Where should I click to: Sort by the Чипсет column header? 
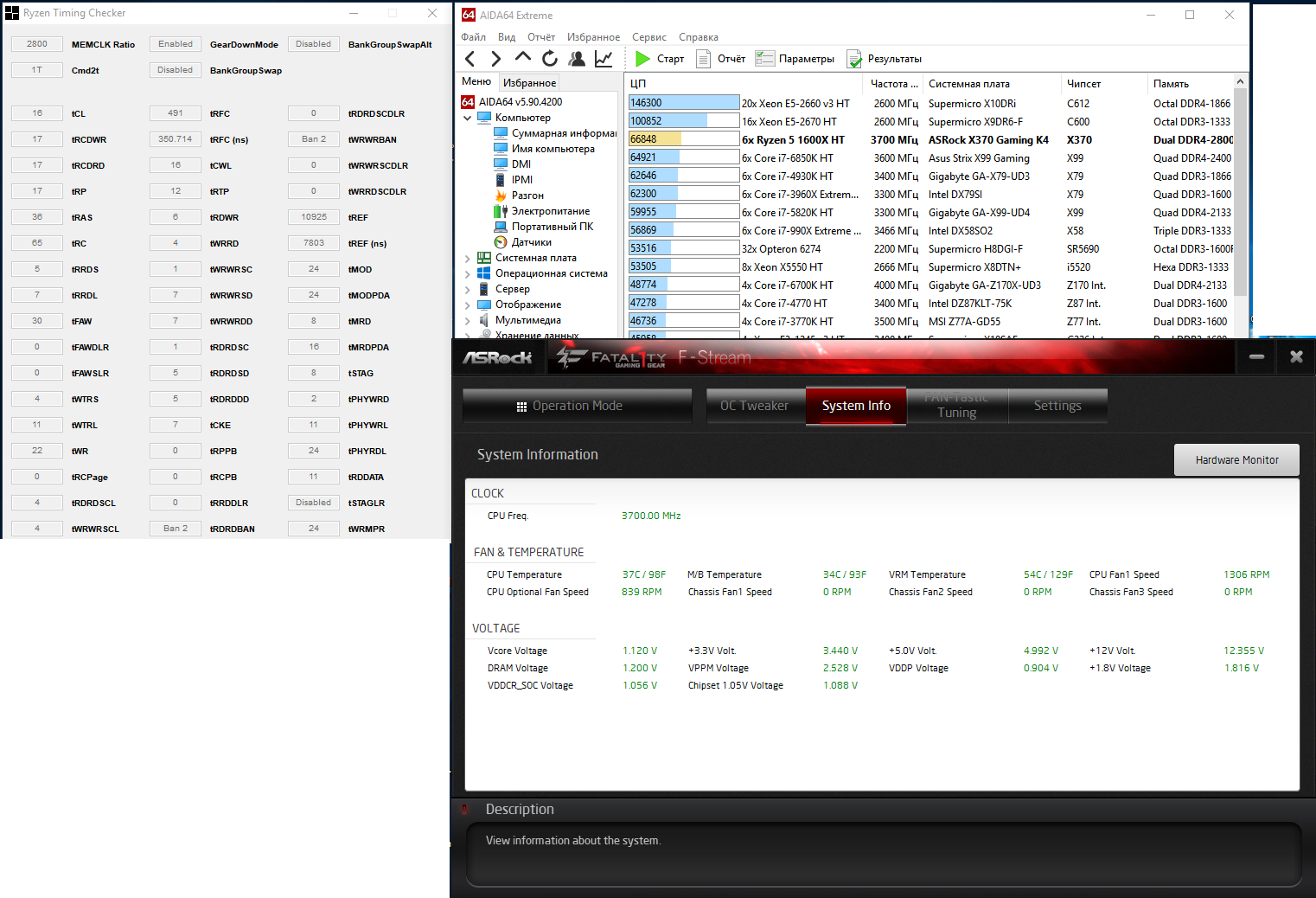point(1104,84)
